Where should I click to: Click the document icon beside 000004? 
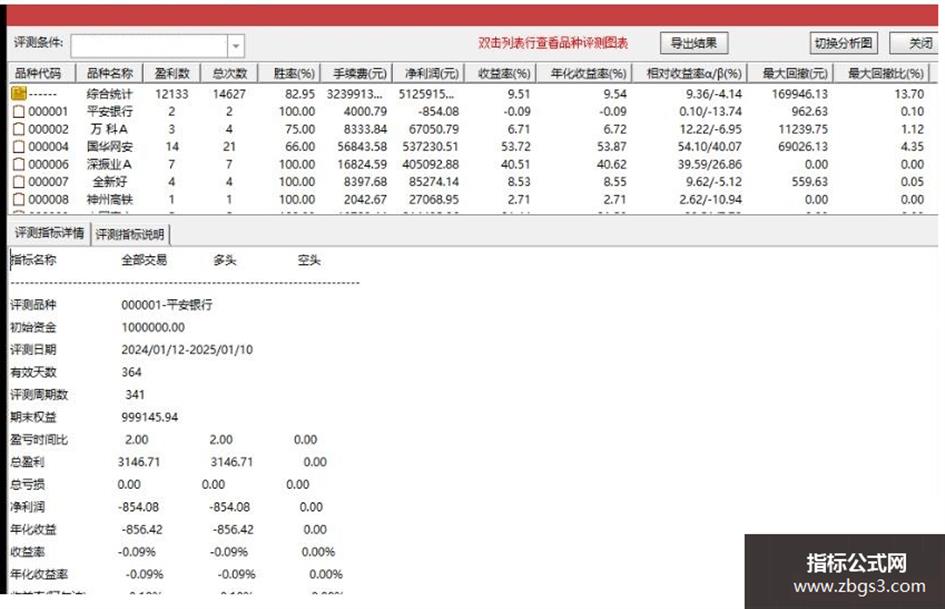(x=19, y=147)
